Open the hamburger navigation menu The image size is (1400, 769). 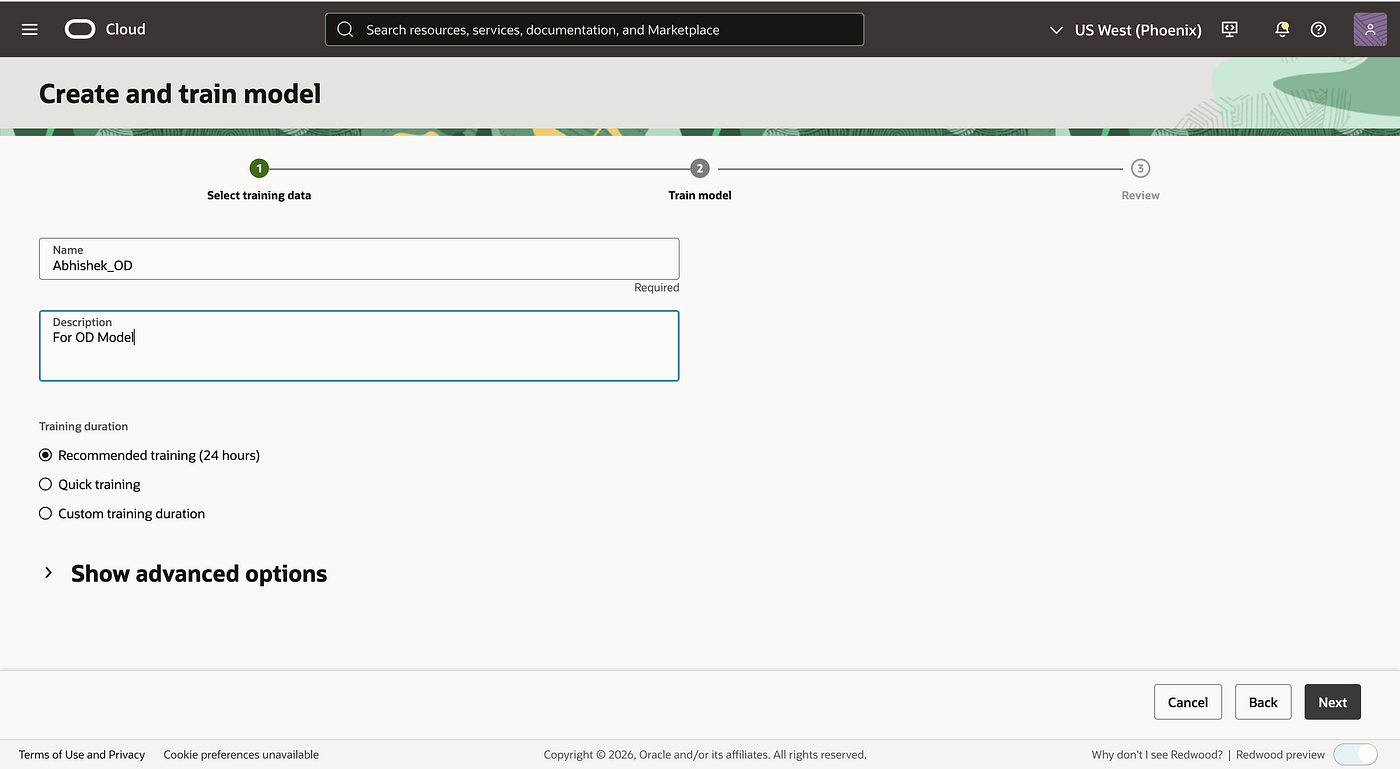(x=29, y=29)
